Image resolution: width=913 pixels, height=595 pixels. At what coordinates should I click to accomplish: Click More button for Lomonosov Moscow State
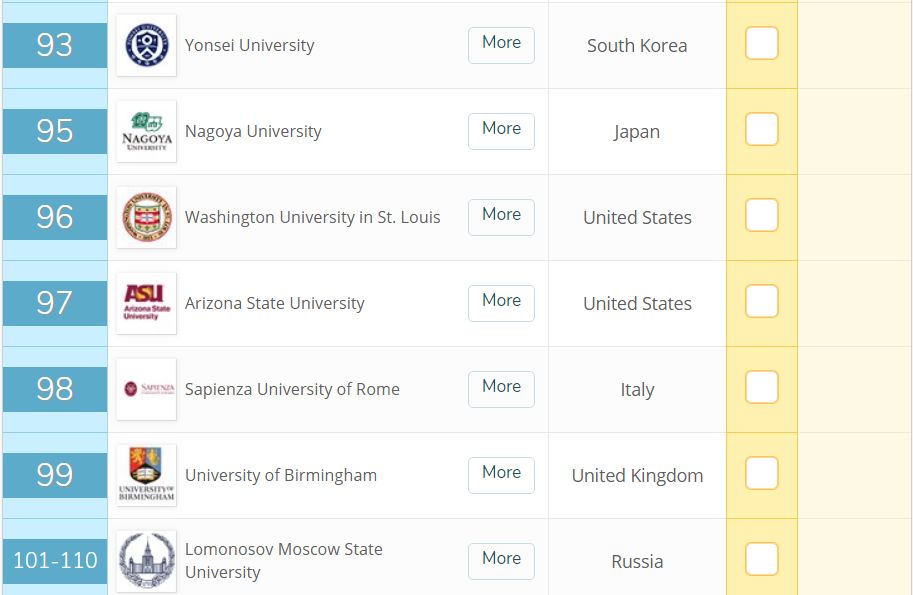(x=501, y=561)
